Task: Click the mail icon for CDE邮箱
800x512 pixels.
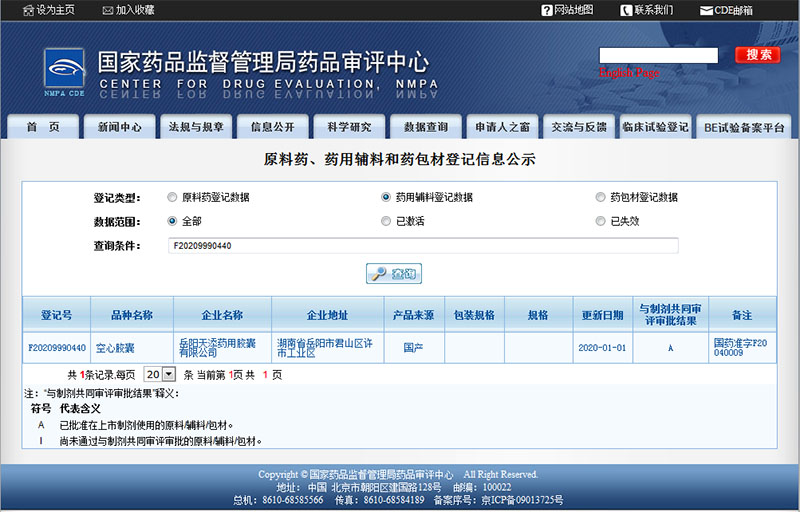Action: [706, 11]
